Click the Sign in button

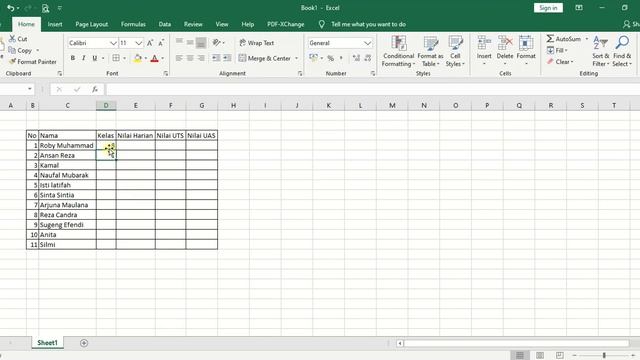pyautogui.click(x=548, y=8)
